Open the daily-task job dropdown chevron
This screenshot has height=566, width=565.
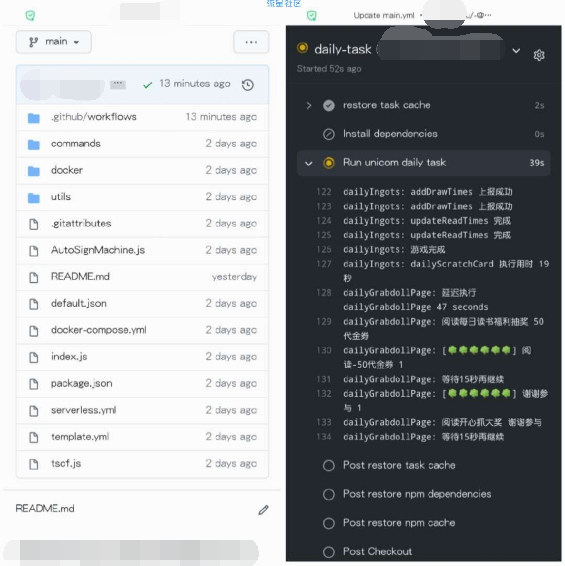[516, 51]
